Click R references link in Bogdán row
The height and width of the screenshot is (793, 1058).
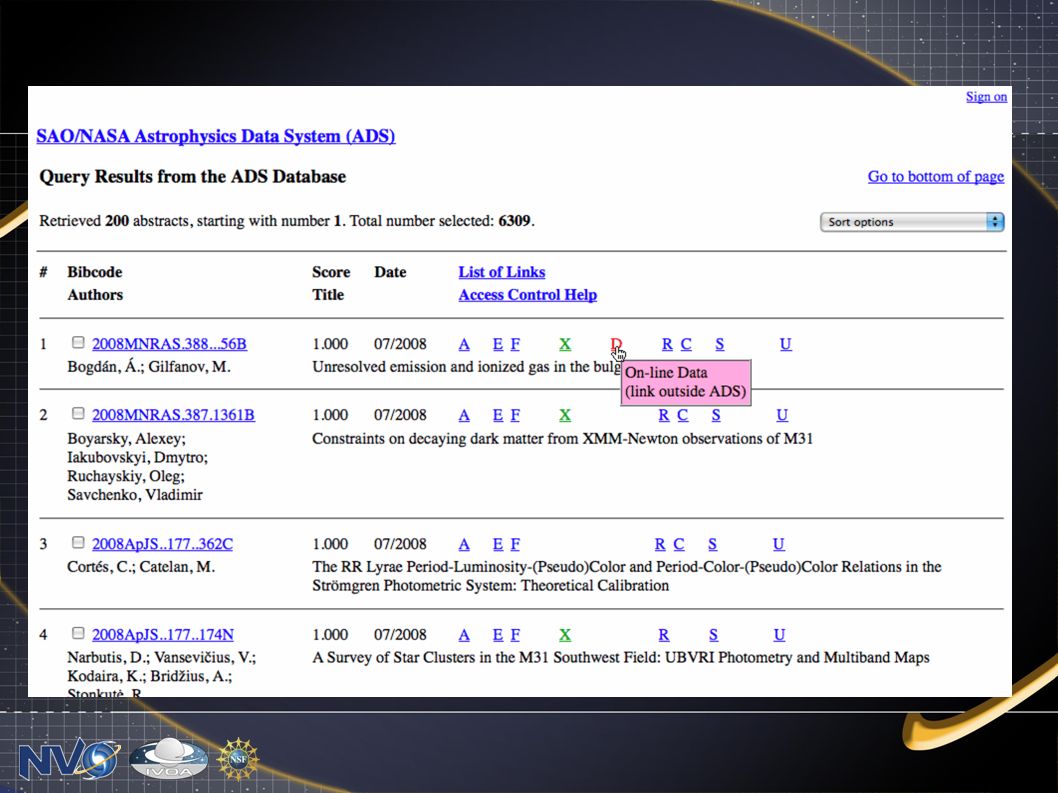[x=667, y=344]
